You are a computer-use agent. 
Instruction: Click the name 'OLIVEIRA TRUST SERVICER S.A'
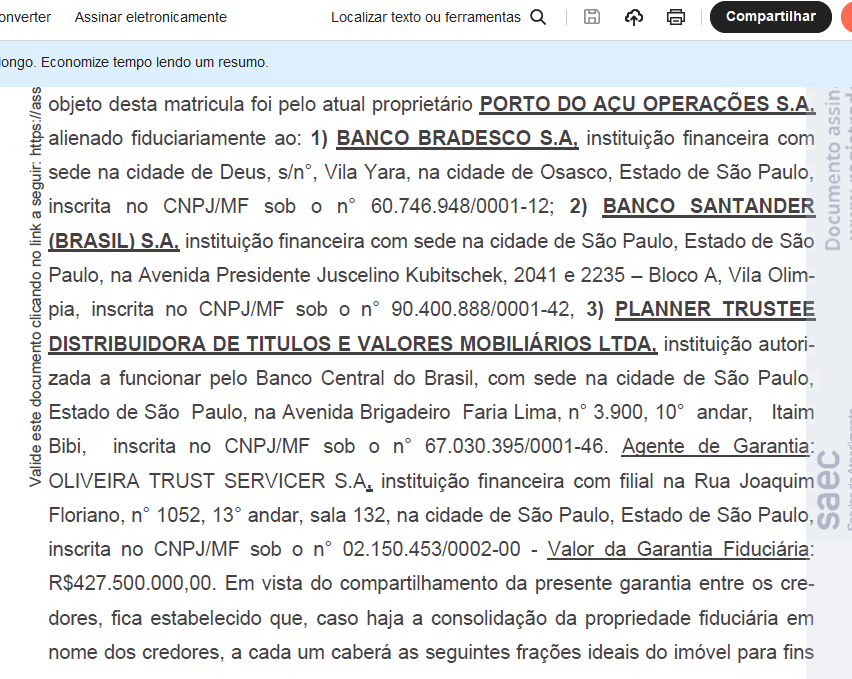pyautogui.click(x=208, y=481)
